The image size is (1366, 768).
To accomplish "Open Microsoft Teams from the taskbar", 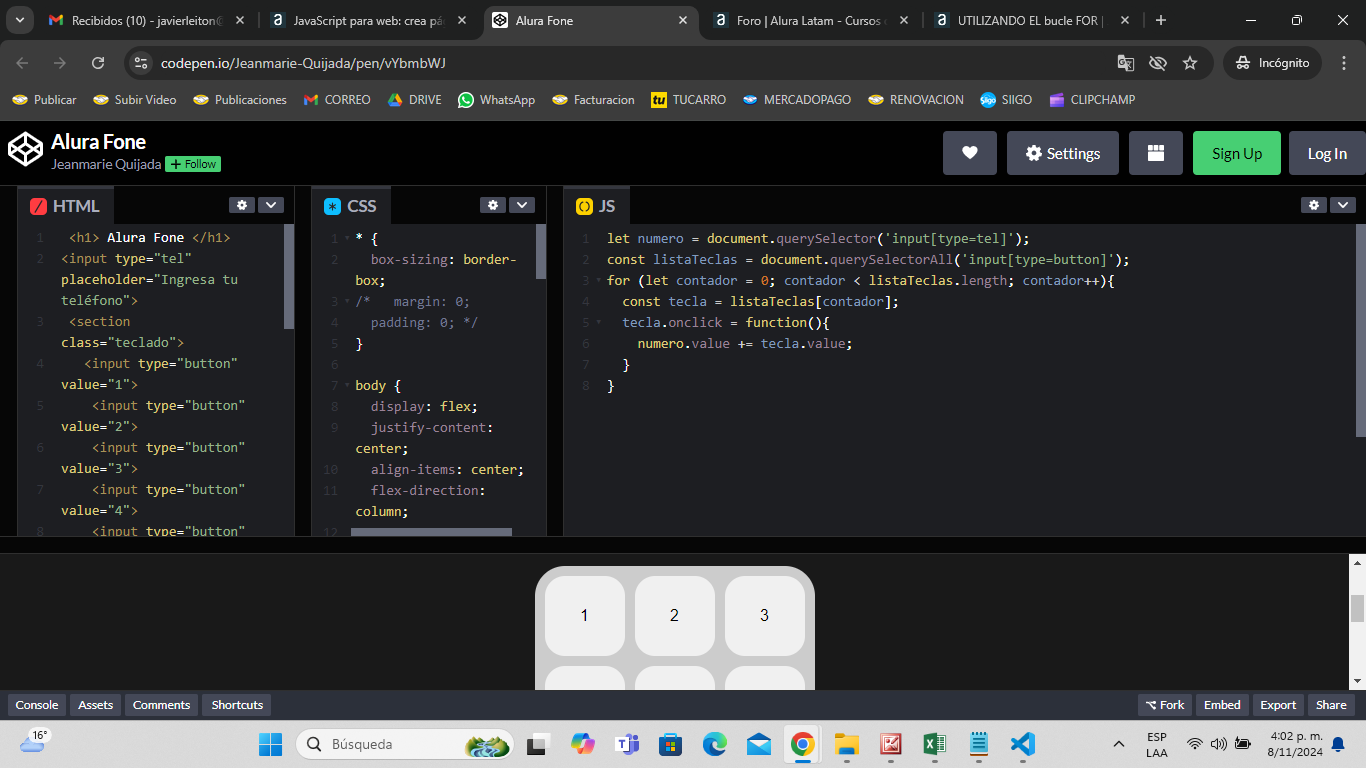I will (627, 744).
